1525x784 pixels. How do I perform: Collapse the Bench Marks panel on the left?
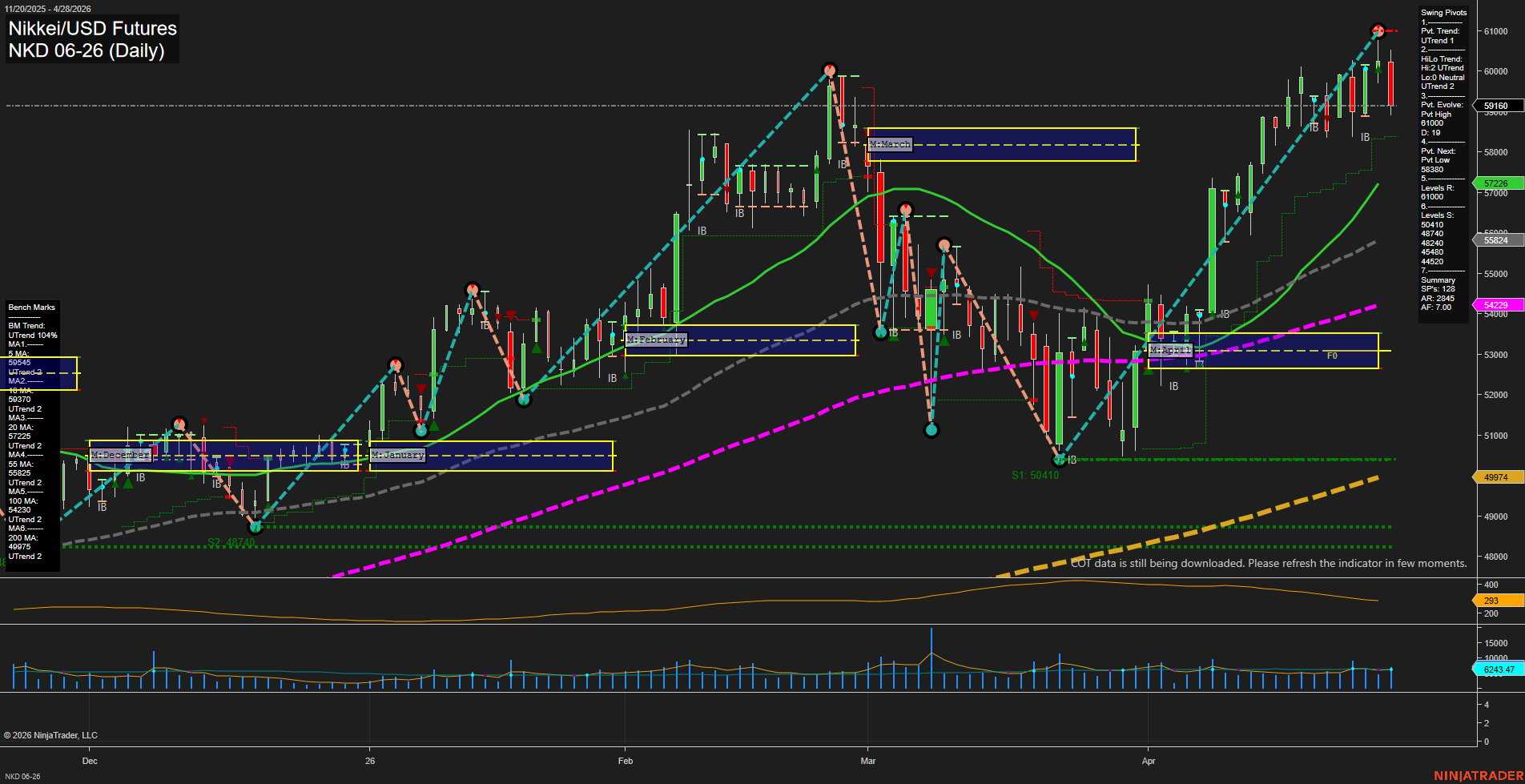coord(31,307)
